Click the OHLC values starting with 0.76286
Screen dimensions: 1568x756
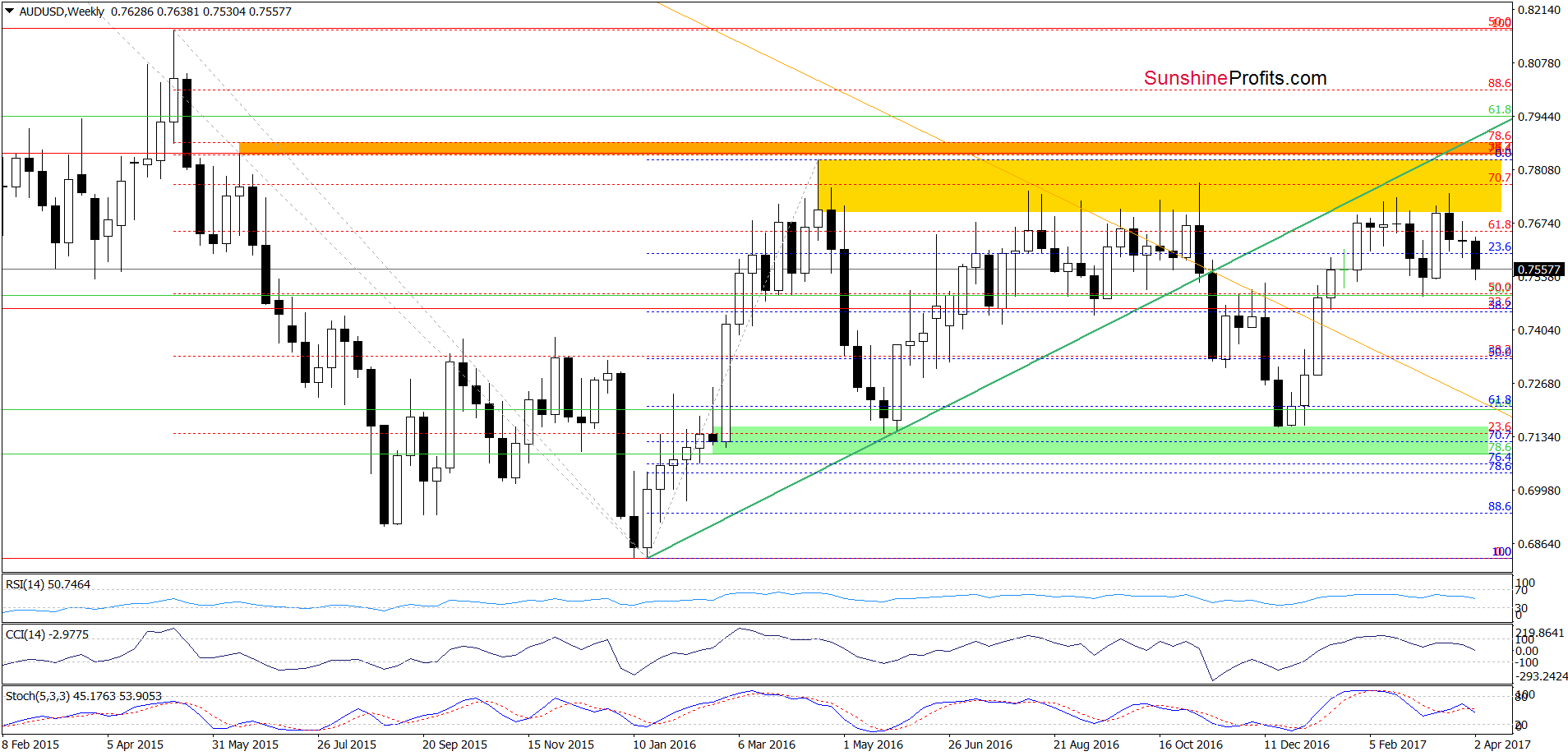click(x=201, y=12)
